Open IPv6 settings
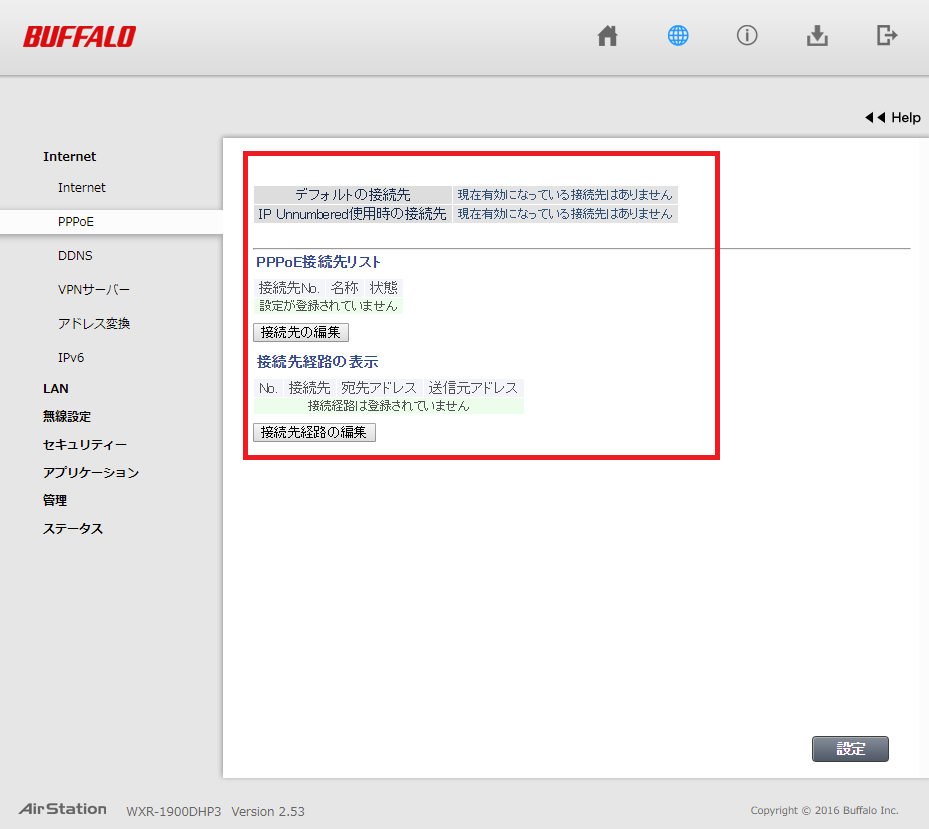 coord(71,357)
